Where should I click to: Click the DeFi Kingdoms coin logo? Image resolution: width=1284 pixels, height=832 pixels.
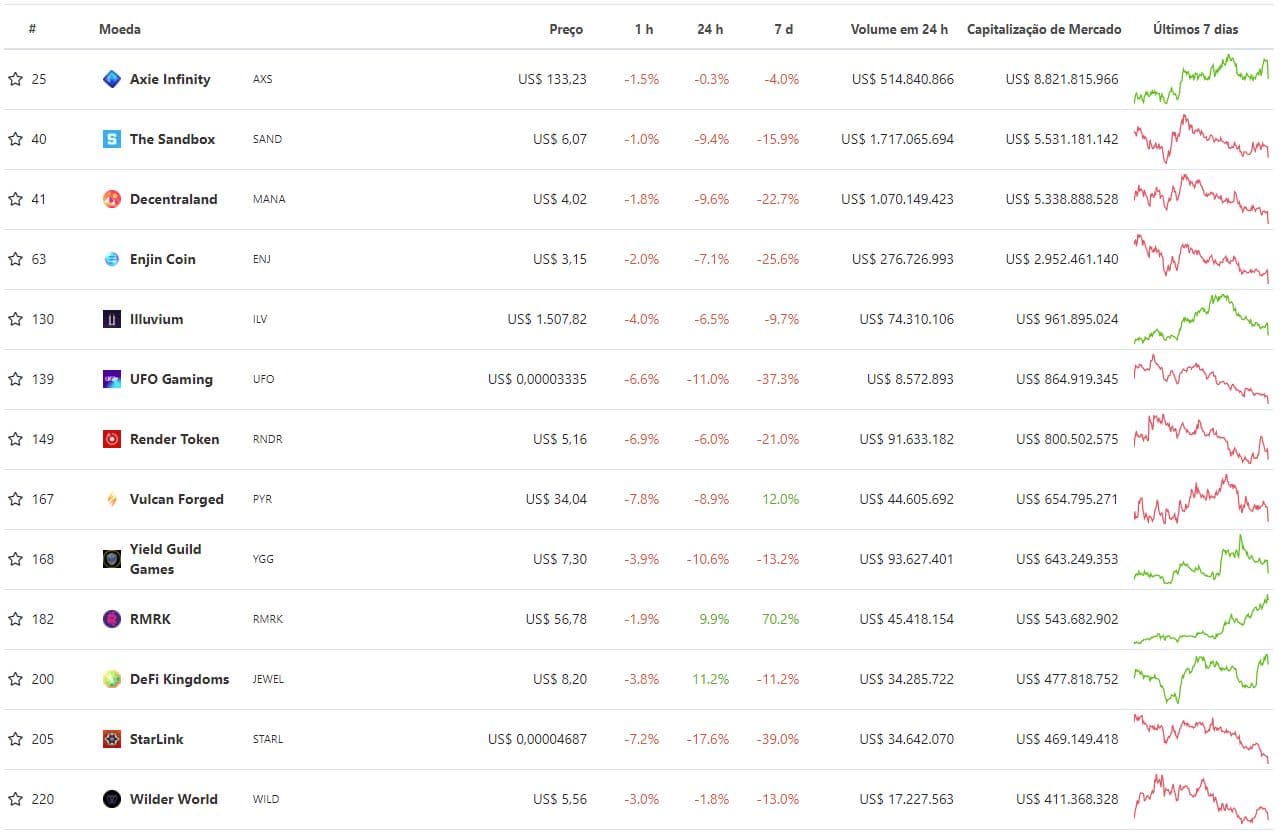click(112, 679)
